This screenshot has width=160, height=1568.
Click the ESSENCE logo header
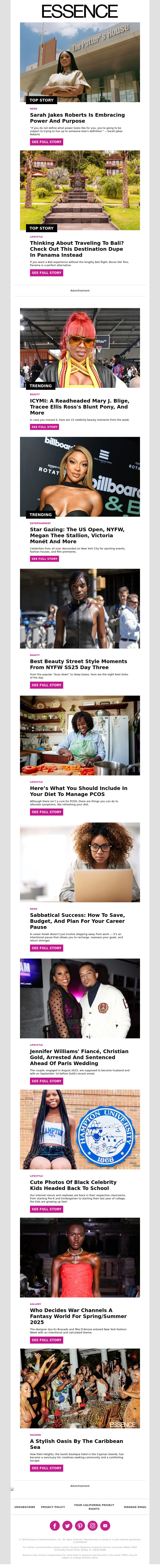tap(80, 11)
